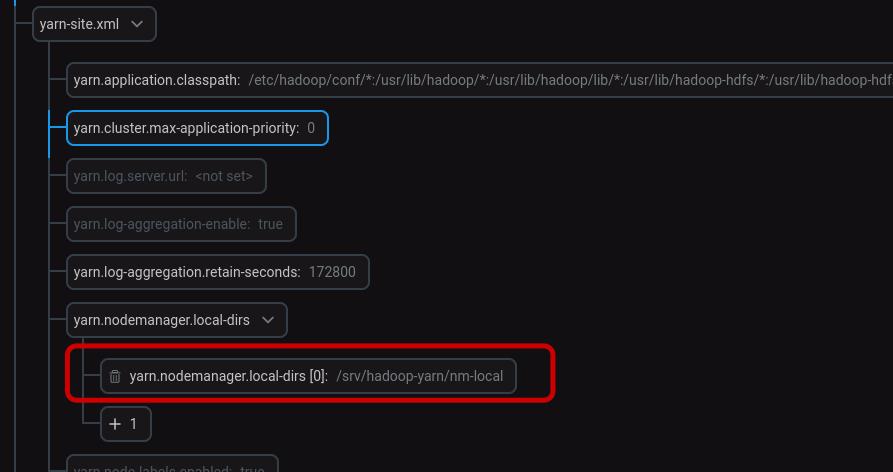Edit the <not set> log server URL value
This screenshot has height=472, width=893.
[x=224, y=176]
